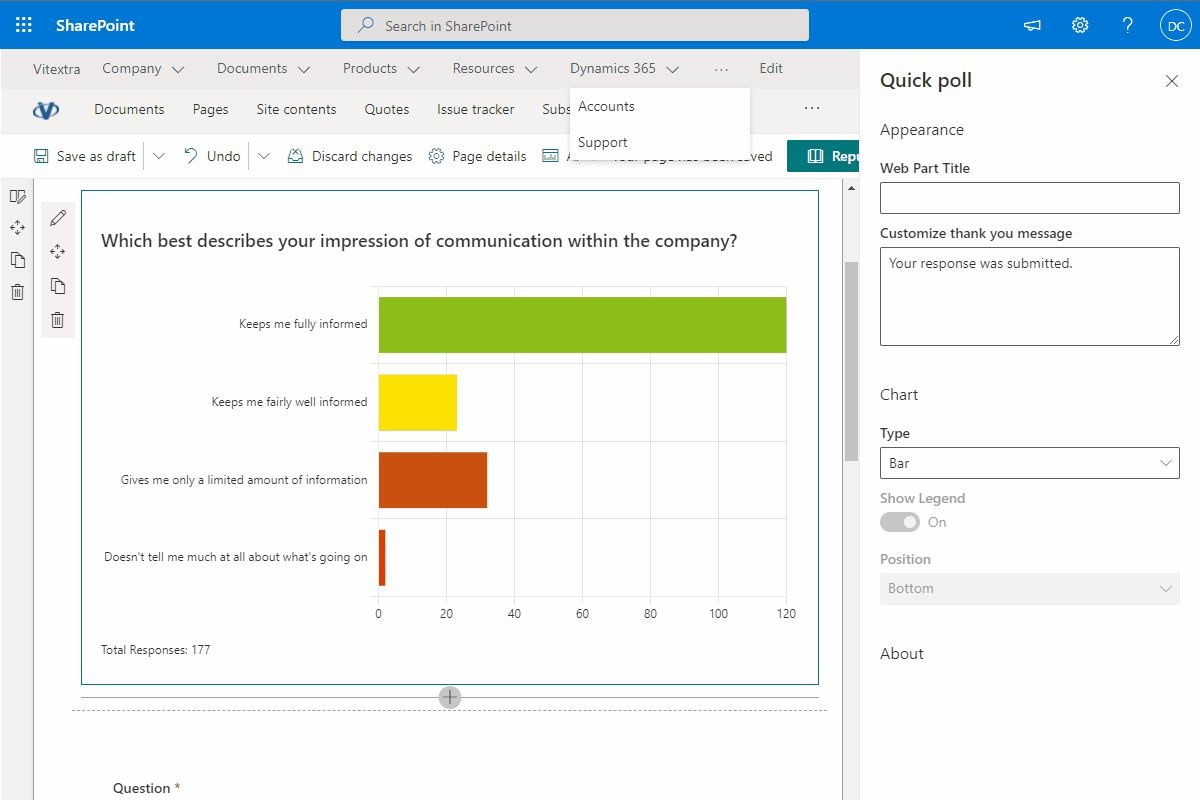Click the Vitextra navigation link

coord(56,69)
